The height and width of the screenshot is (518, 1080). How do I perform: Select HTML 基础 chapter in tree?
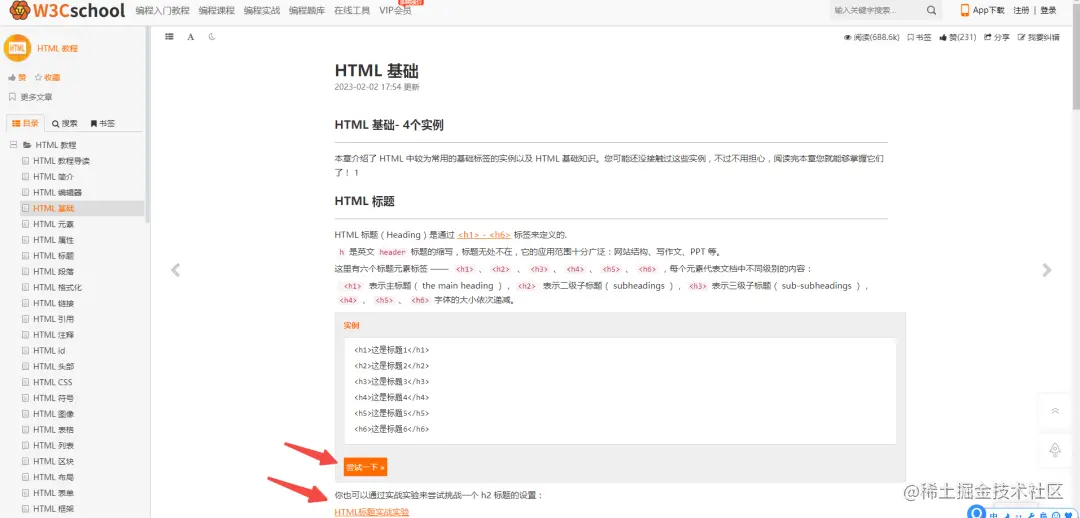click(53, 209)
